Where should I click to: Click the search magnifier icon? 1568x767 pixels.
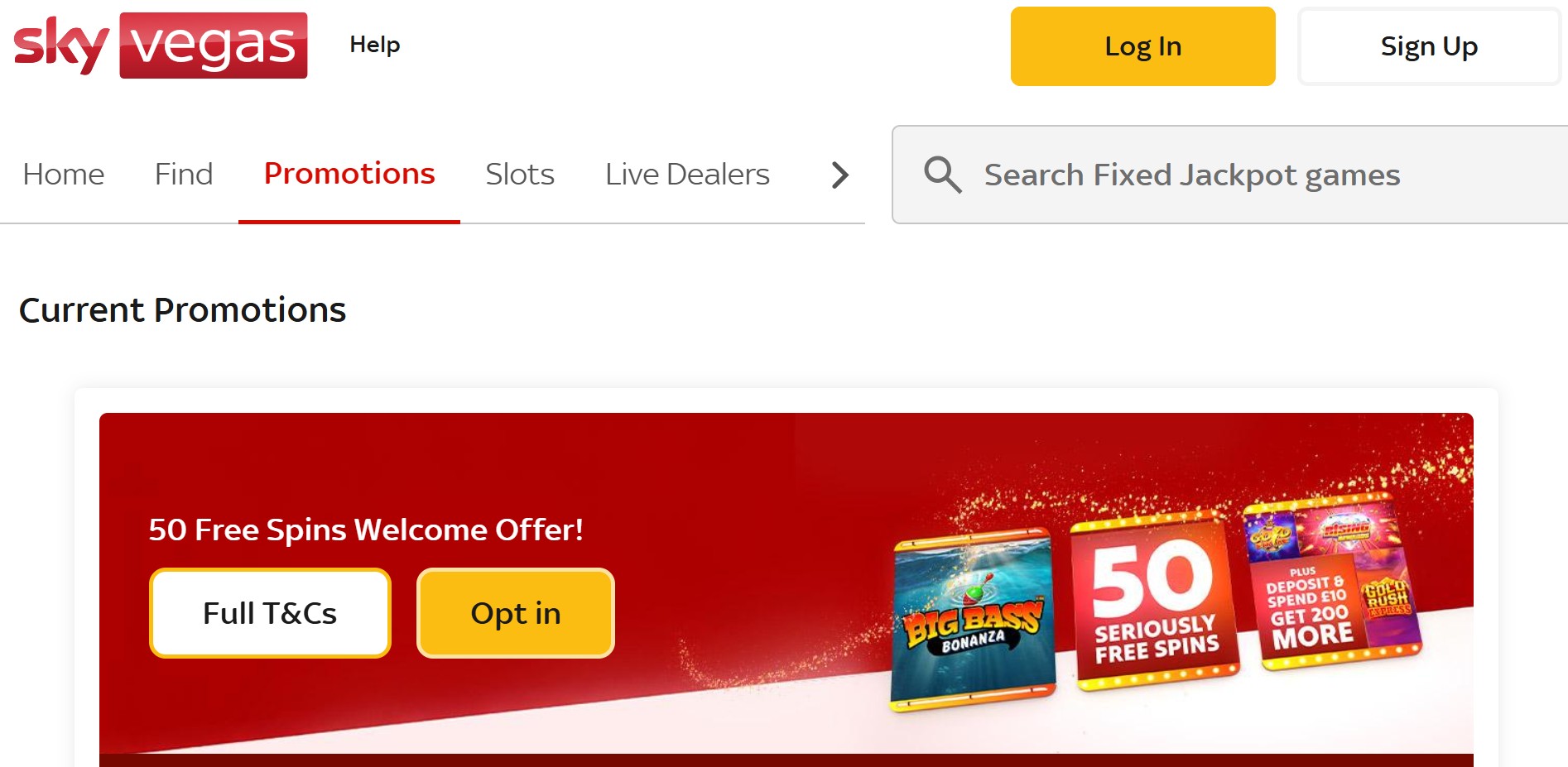942,175
